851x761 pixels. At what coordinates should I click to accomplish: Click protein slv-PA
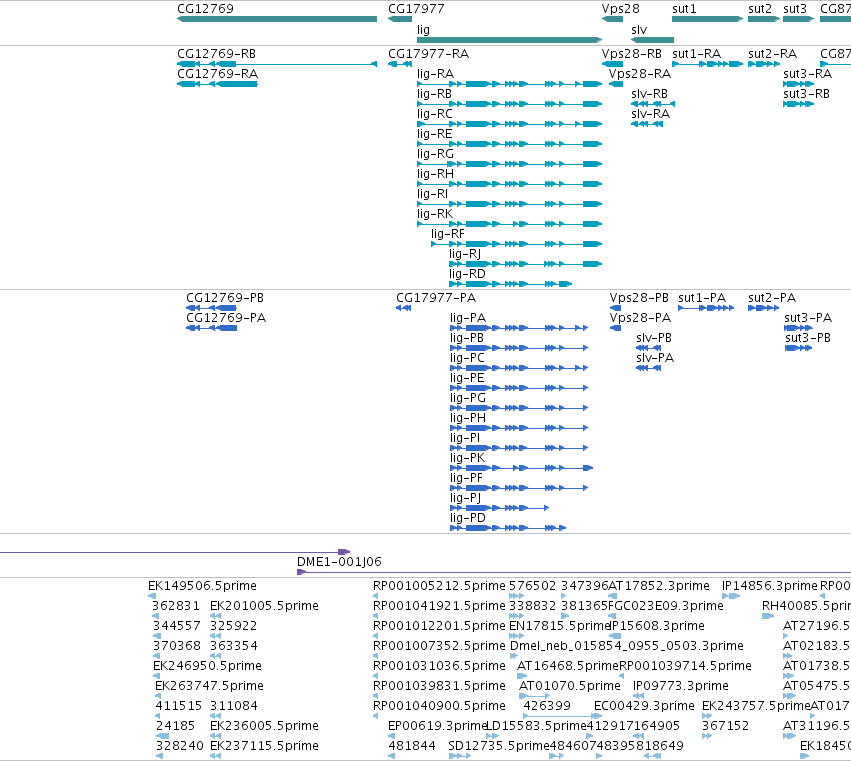(x=649, y=369)
